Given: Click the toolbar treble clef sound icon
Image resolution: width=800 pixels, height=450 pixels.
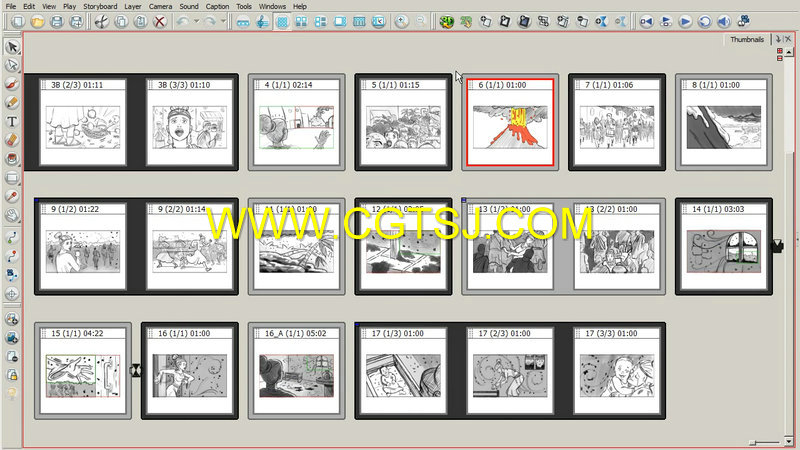Looking at the screenshot, I should (262, 21).
